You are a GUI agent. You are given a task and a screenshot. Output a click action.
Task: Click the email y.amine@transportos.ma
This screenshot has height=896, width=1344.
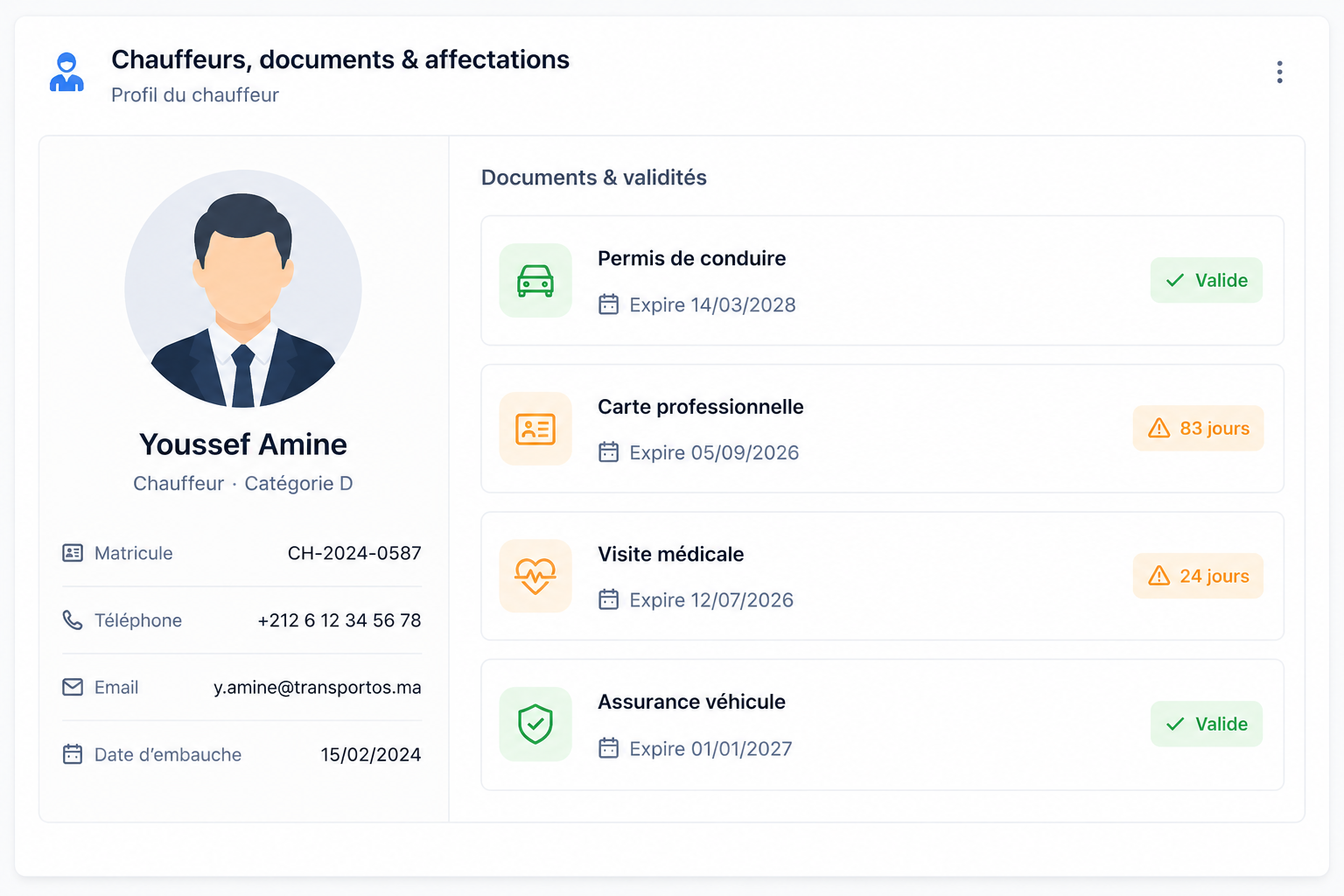(x=318, y=688)
